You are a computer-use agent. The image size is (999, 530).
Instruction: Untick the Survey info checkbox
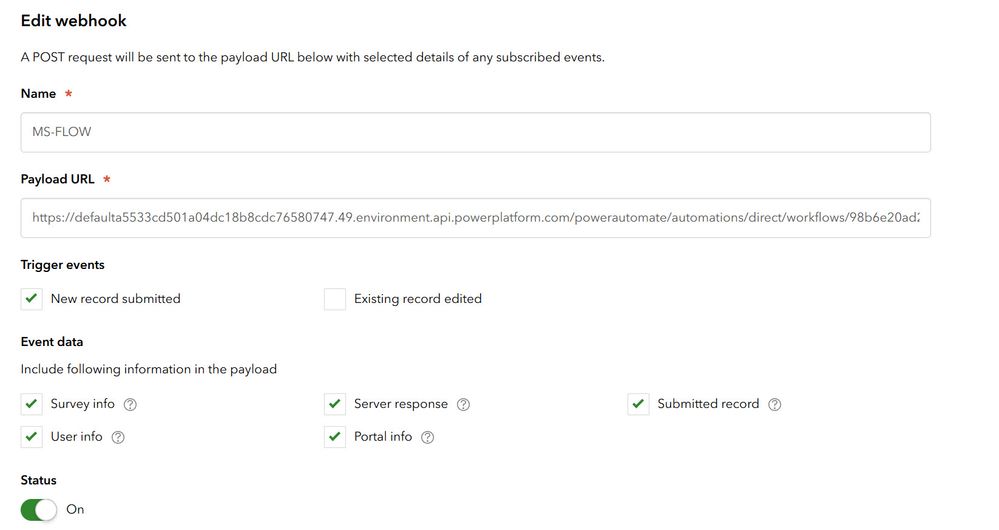tap(32, 404)
